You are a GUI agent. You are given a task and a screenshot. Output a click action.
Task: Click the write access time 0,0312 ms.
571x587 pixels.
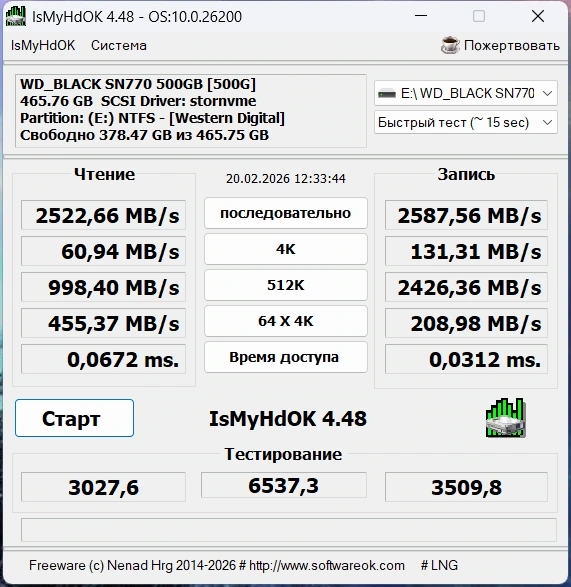[x=466, y=359]
